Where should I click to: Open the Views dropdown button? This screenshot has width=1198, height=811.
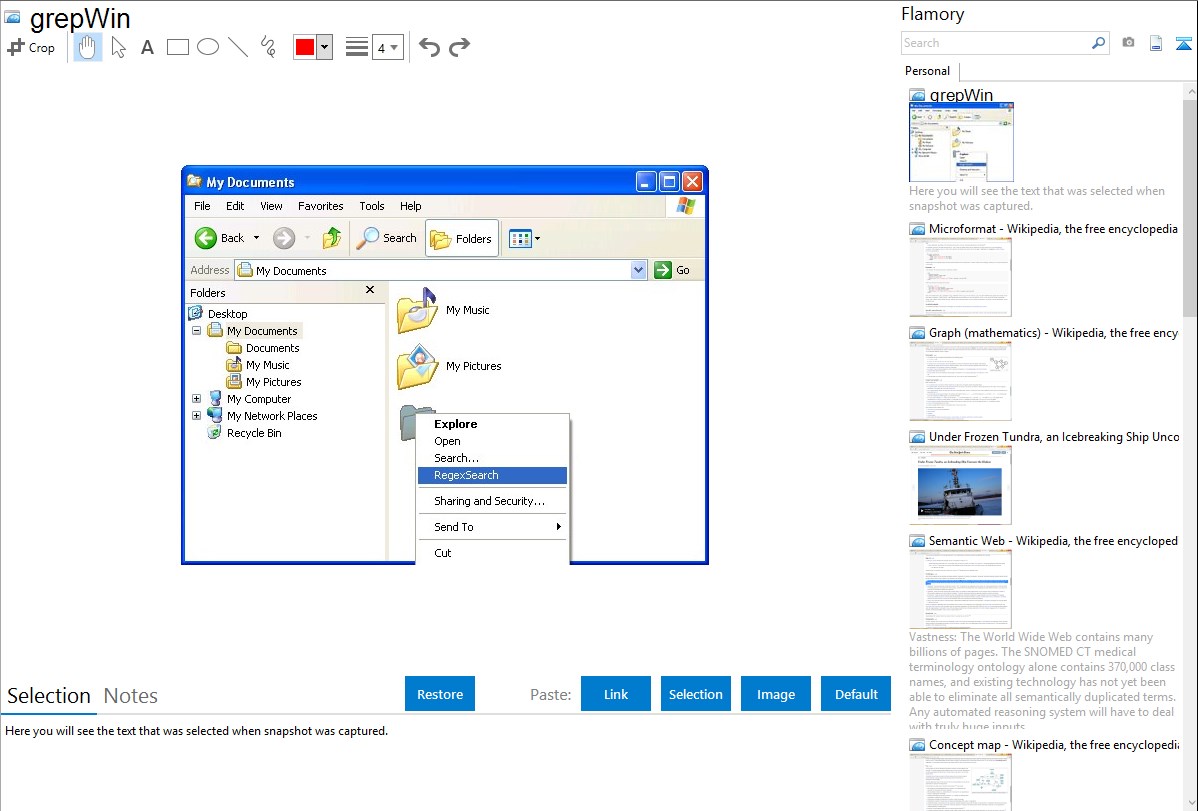coord(524,238)
